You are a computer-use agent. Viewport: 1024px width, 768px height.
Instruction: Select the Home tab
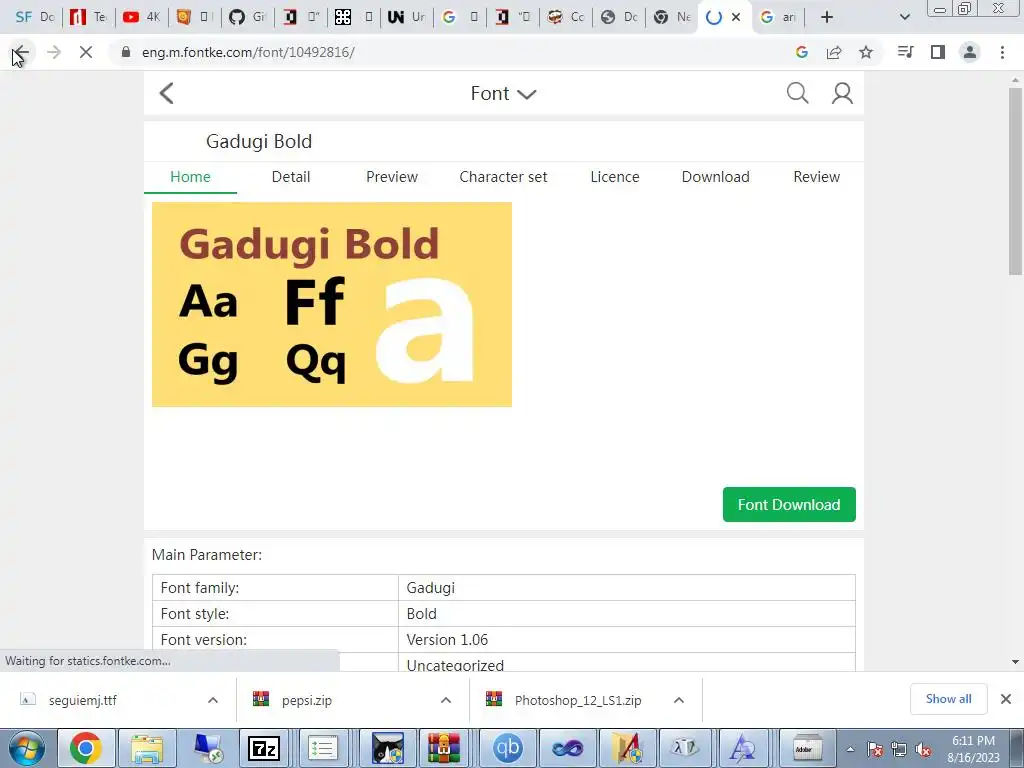click(x=190, y=177)
